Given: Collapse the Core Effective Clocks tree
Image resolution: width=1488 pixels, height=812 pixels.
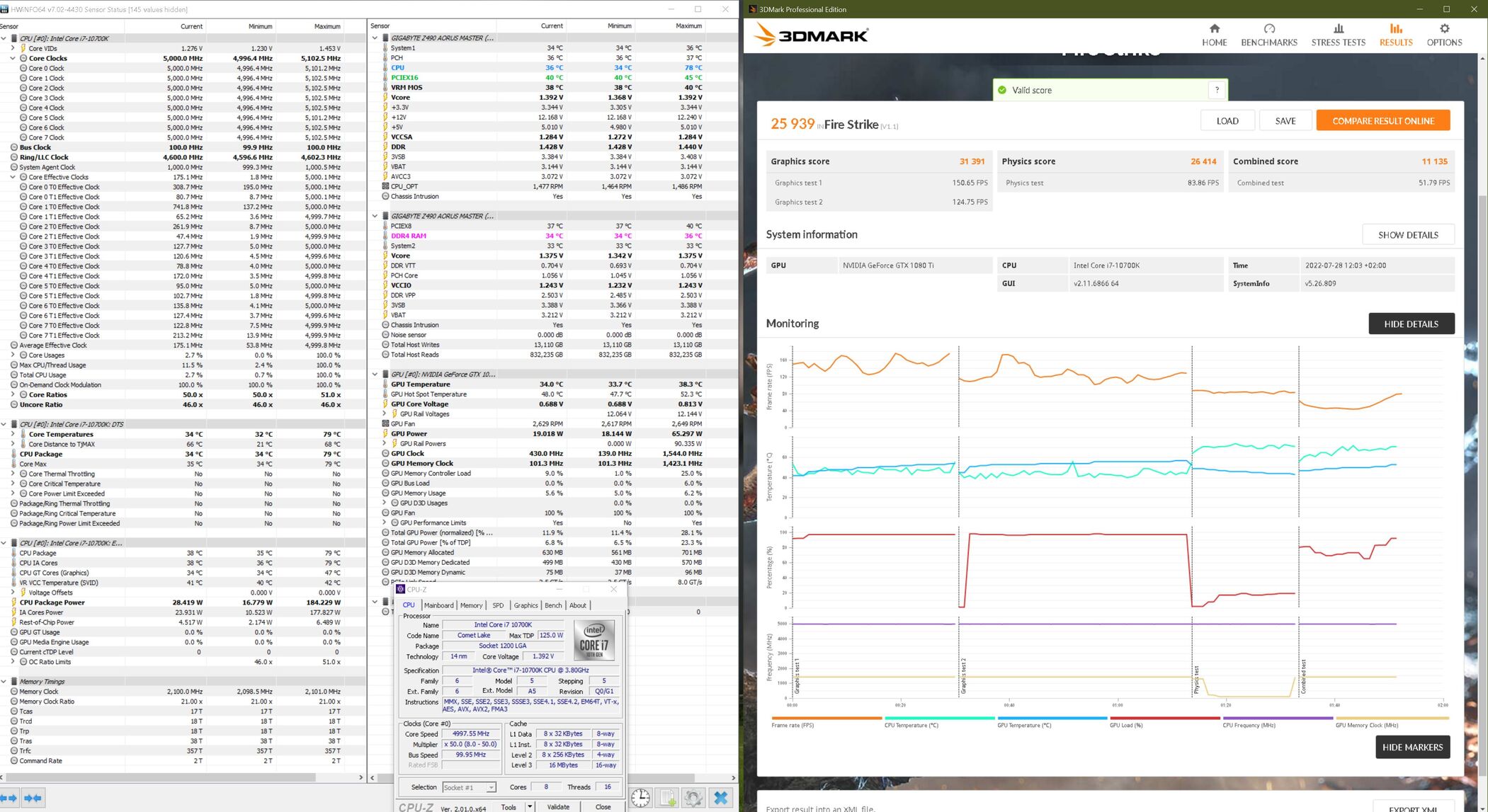Looking at the screenshot, I should 13,177.
